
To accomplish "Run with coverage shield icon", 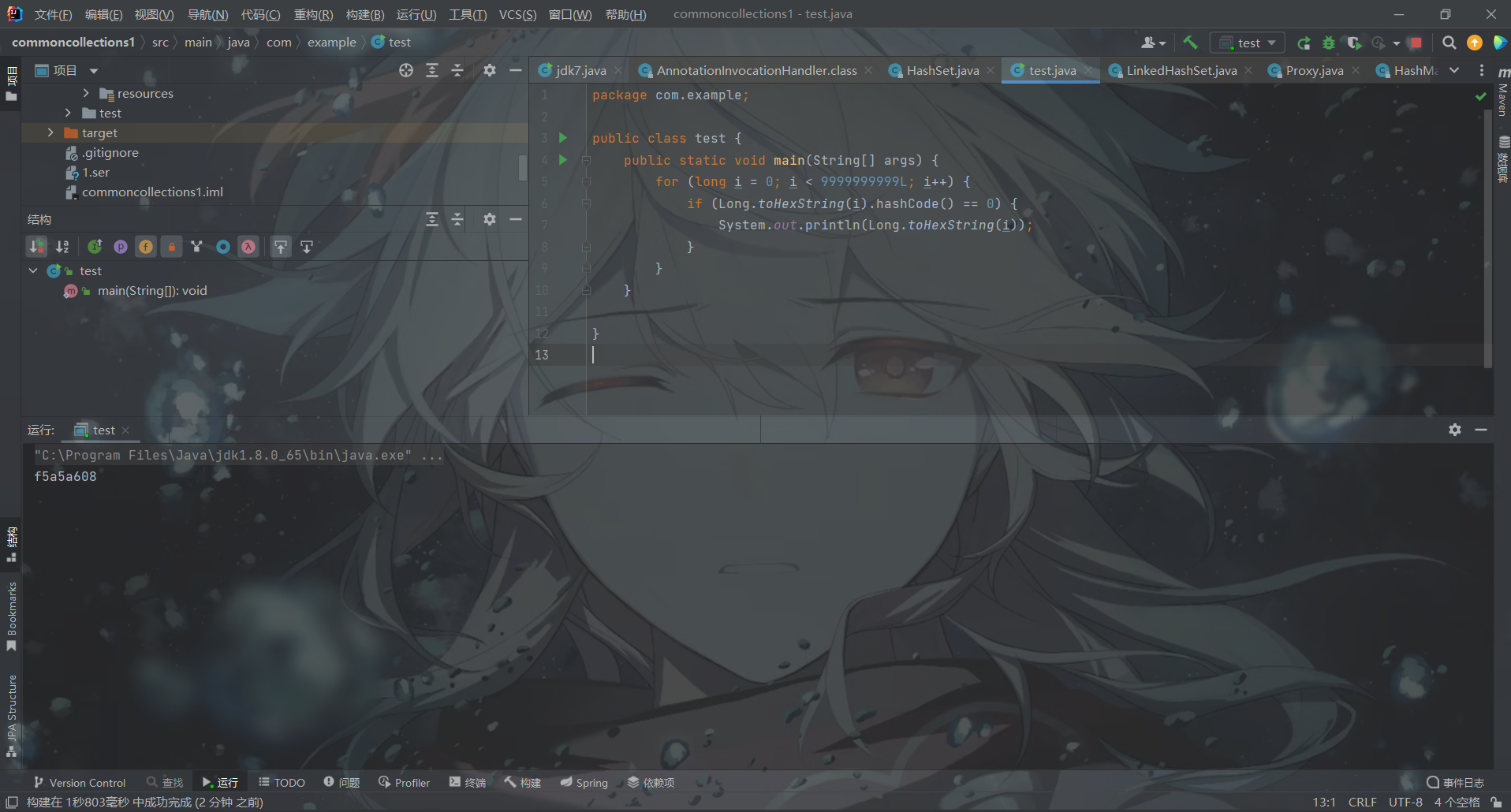I will click(x=1354, y=43).
